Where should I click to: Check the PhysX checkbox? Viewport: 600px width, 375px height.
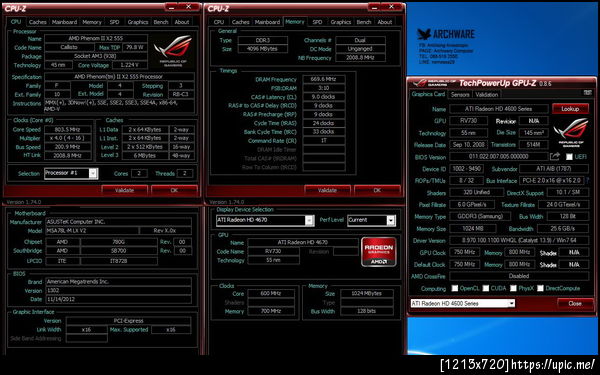coord(513,288)
